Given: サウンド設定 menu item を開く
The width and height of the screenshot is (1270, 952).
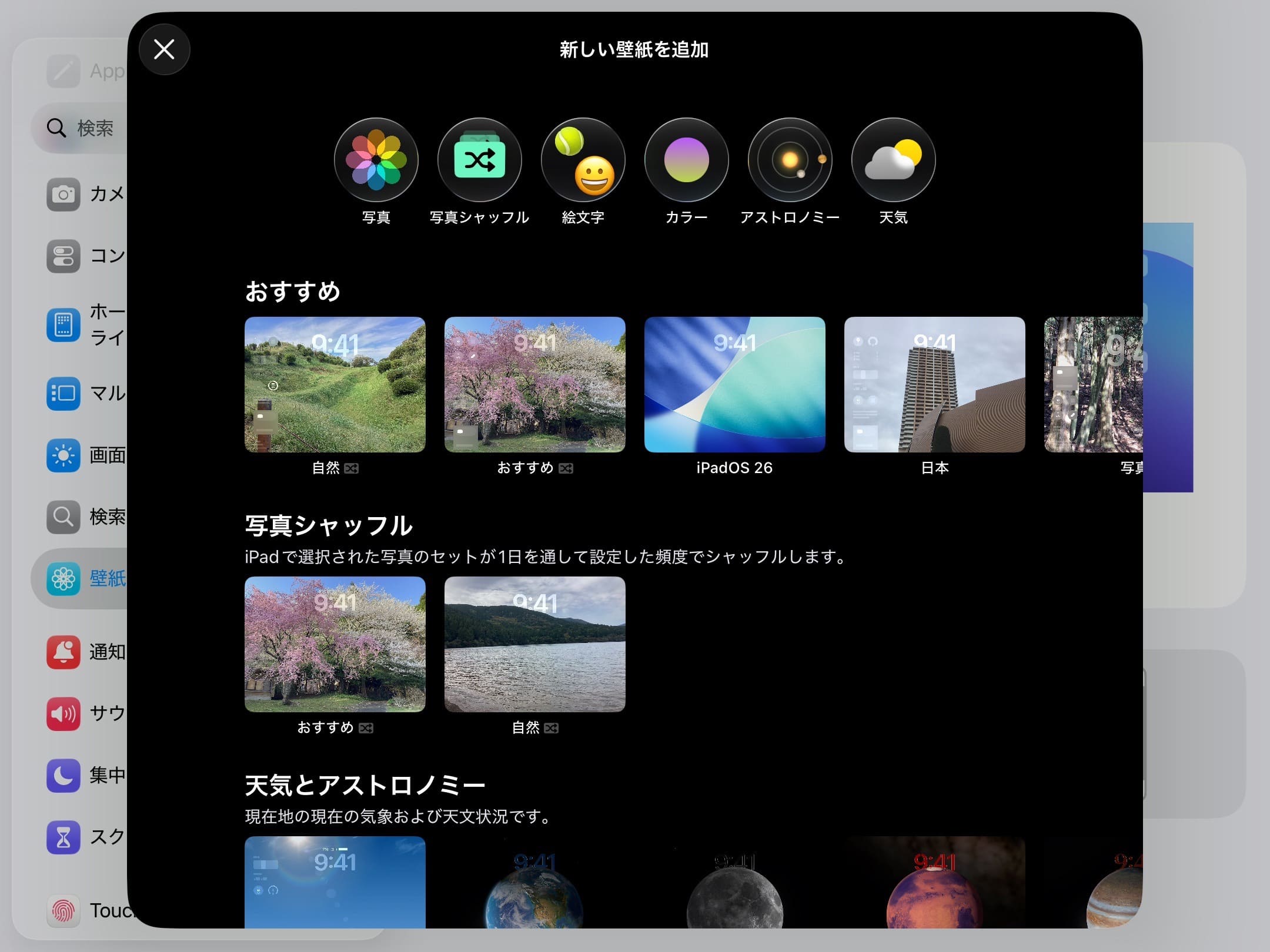Looking at the screenshot, I should pos(63,714).
